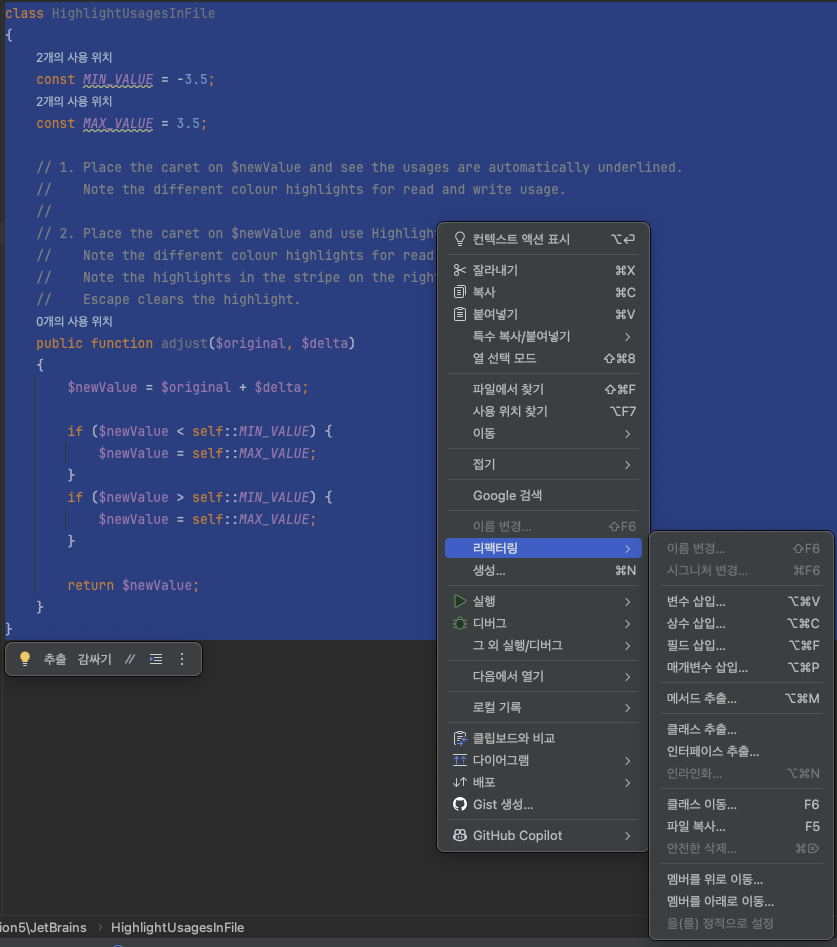Open the kebab (⋮) menu in the floating toolbar
The image size is (837, 947).
pos(181,659)
